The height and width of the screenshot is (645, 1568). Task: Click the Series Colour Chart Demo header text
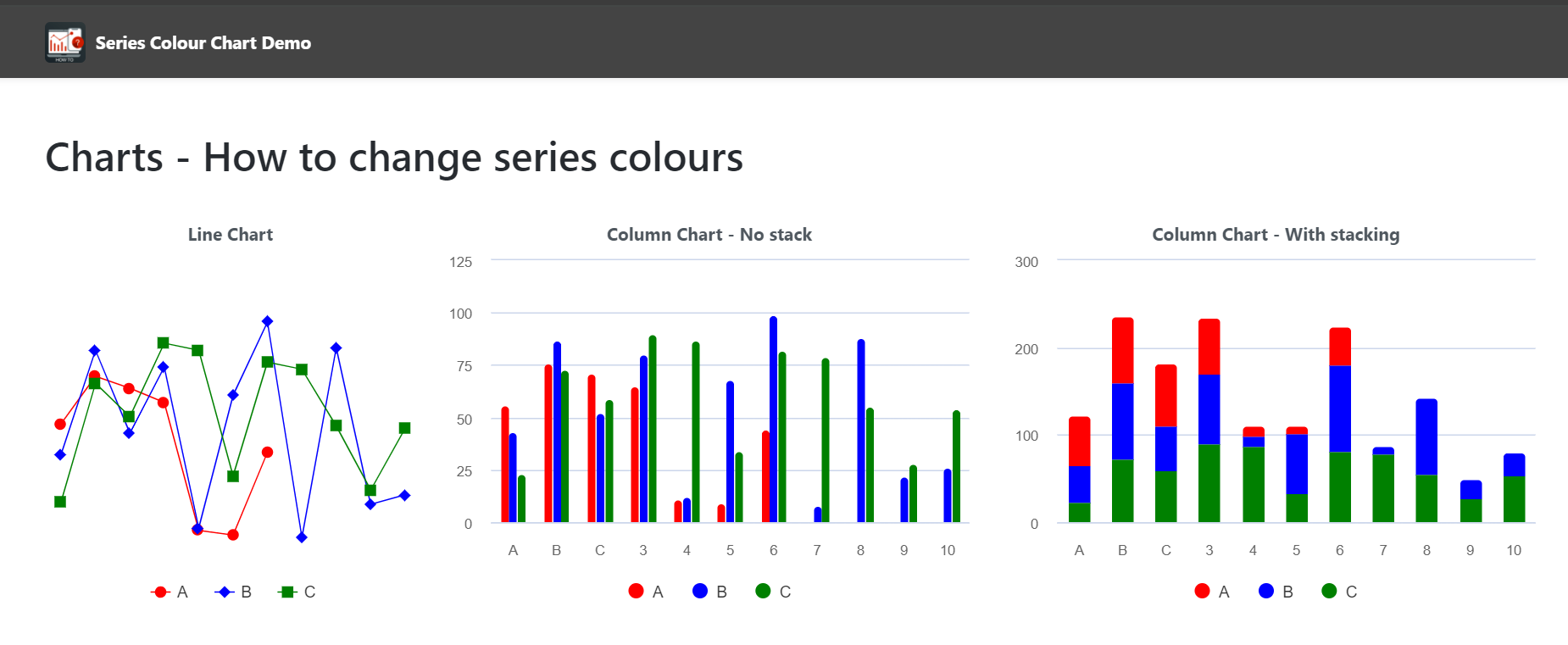203,42
